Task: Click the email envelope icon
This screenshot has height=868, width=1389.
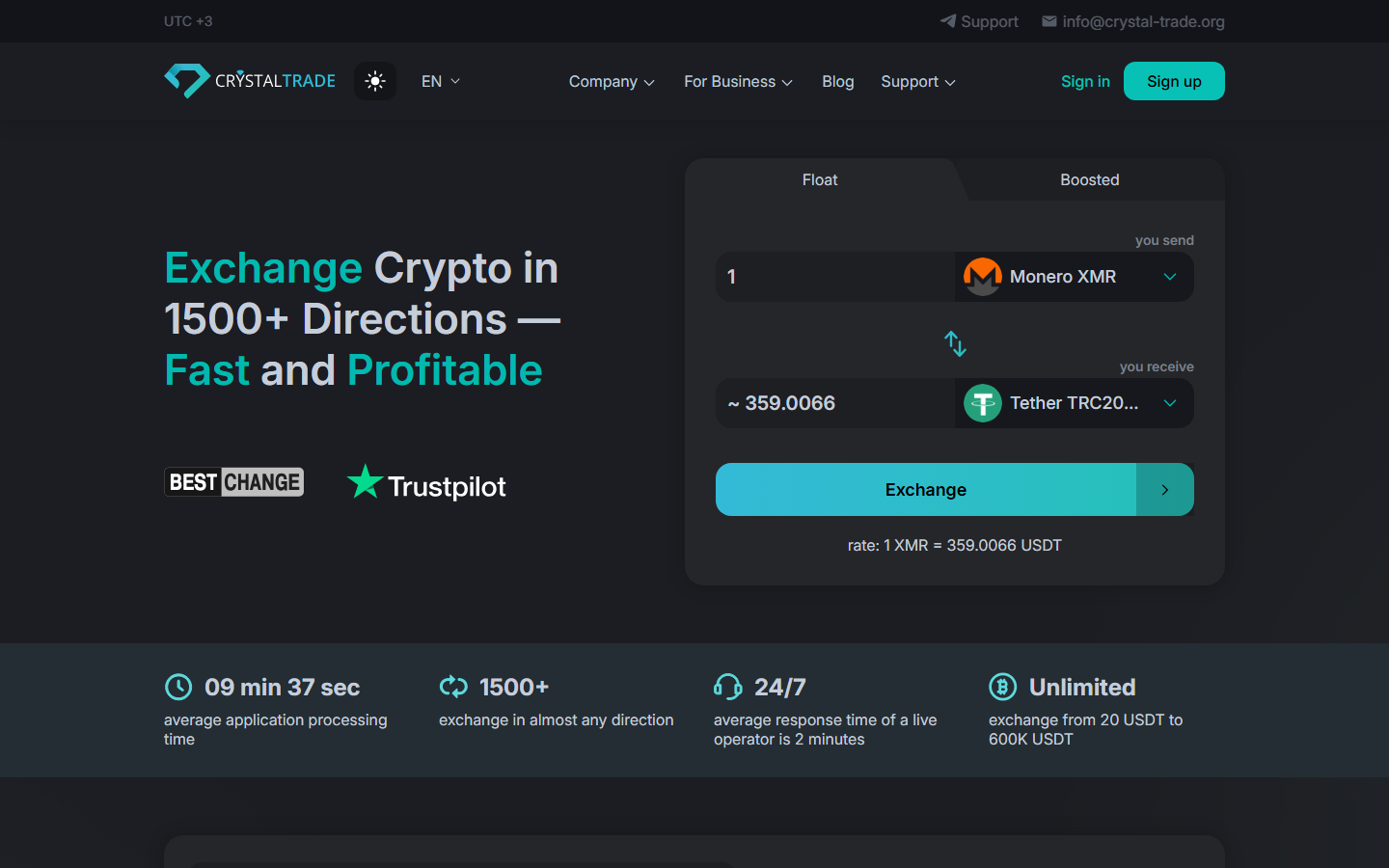Action: [1049, 21]
